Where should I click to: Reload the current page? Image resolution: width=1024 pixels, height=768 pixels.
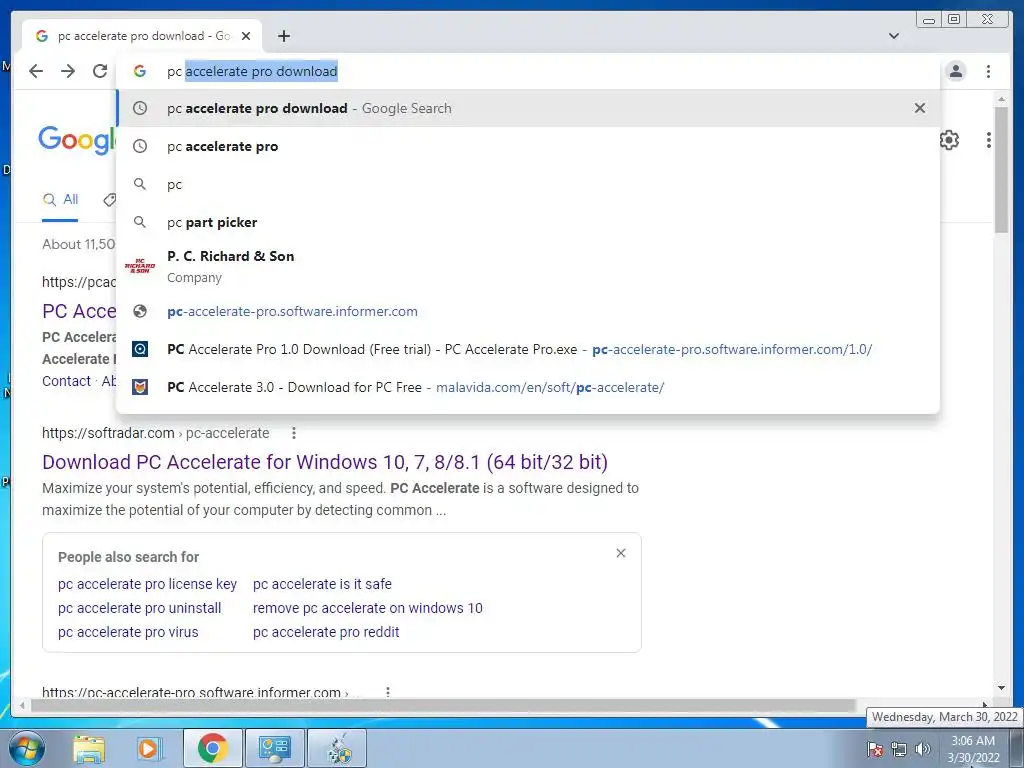[x=100, y=71]
